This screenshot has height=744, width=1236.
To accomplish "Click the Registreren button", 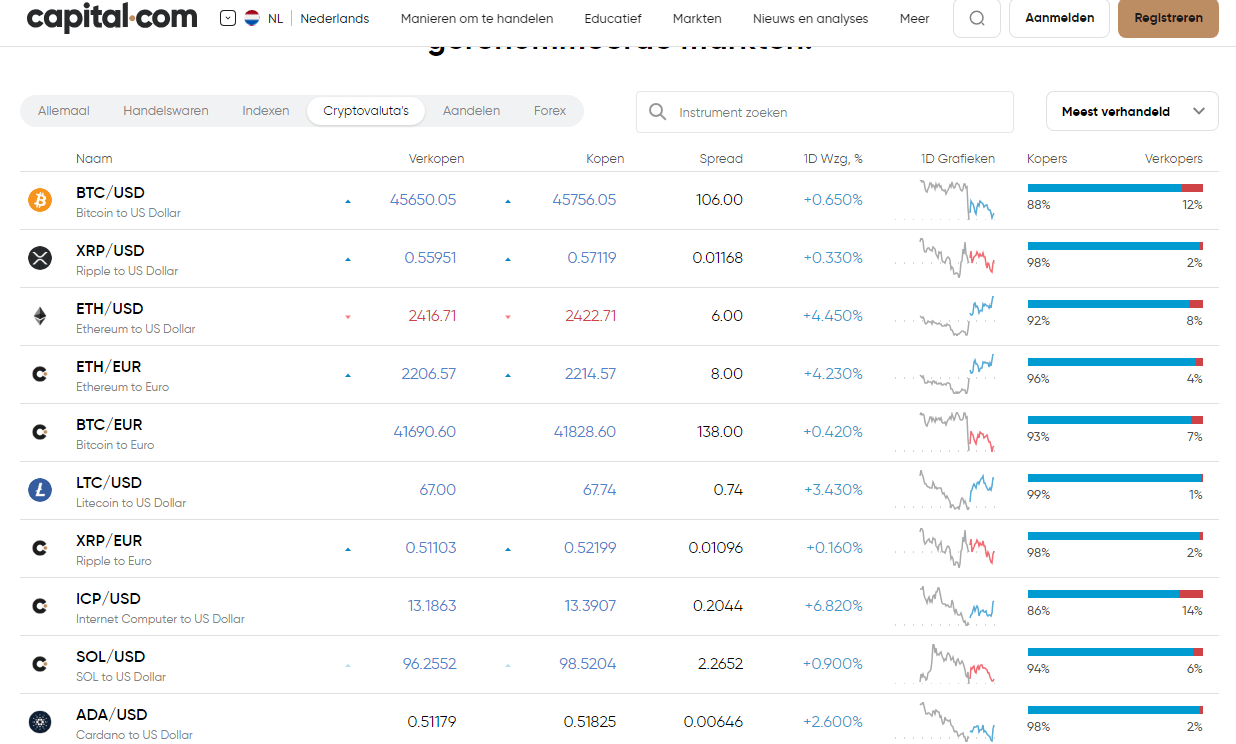I will (x=1168, y=18).
